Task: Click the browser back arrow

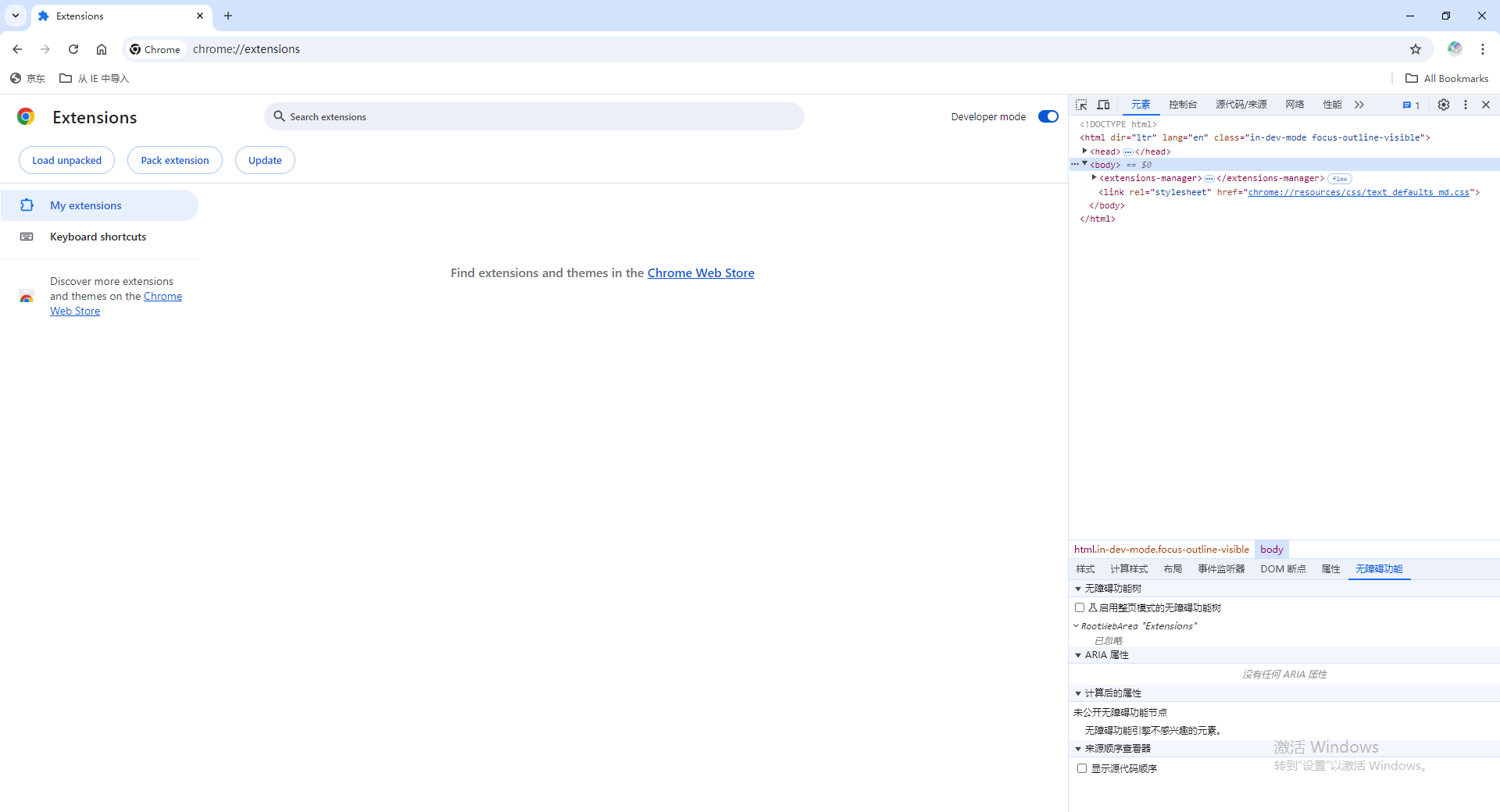Action: (17, 49)
